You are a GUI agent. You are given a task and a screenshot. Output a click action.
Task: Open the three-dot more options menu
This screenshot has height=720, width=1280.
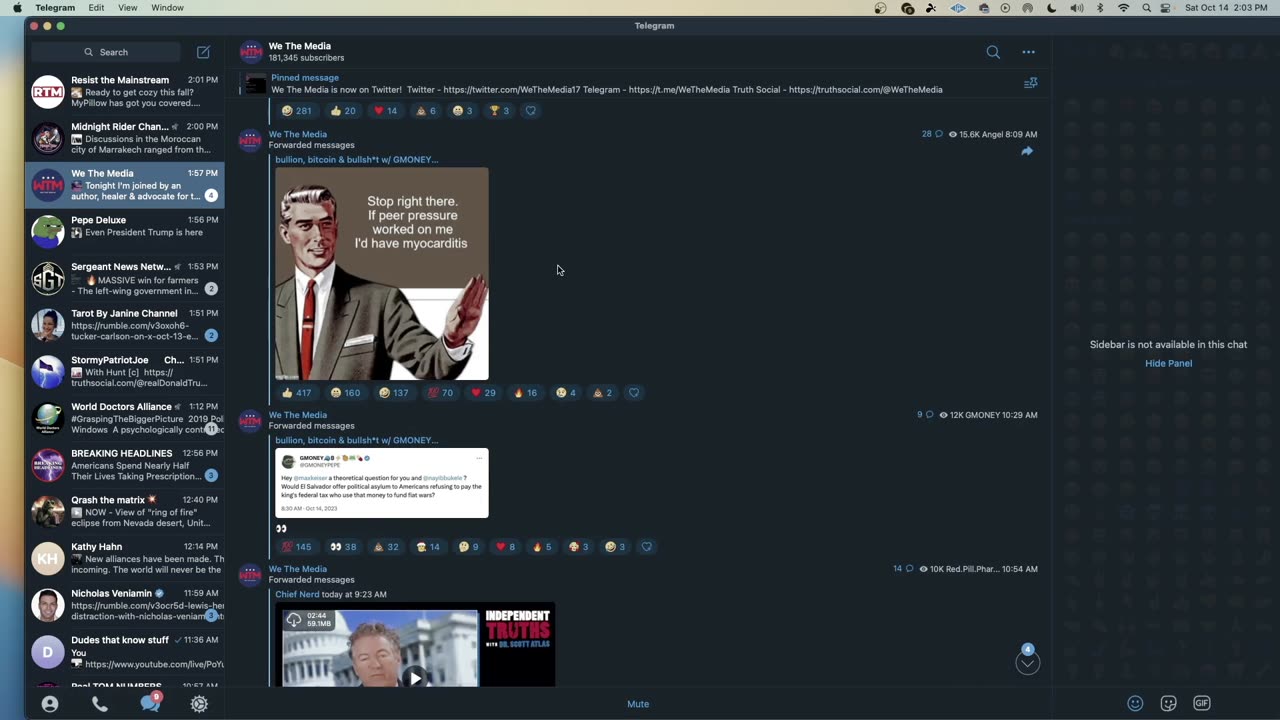click(1028, 52)
